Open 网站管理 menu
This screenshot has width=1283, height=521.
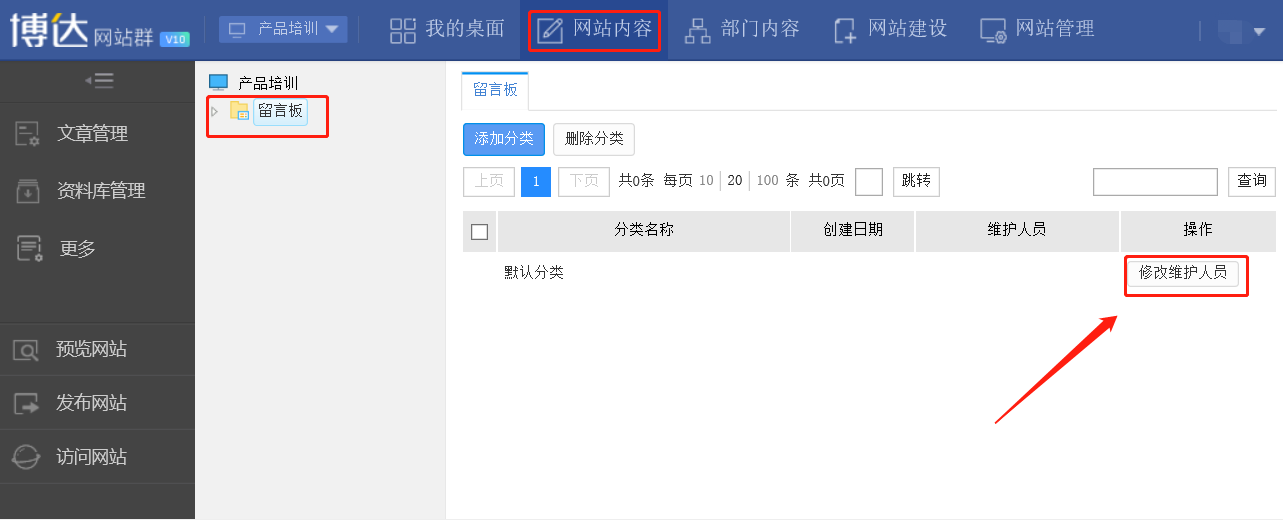tap(1037, 29)
